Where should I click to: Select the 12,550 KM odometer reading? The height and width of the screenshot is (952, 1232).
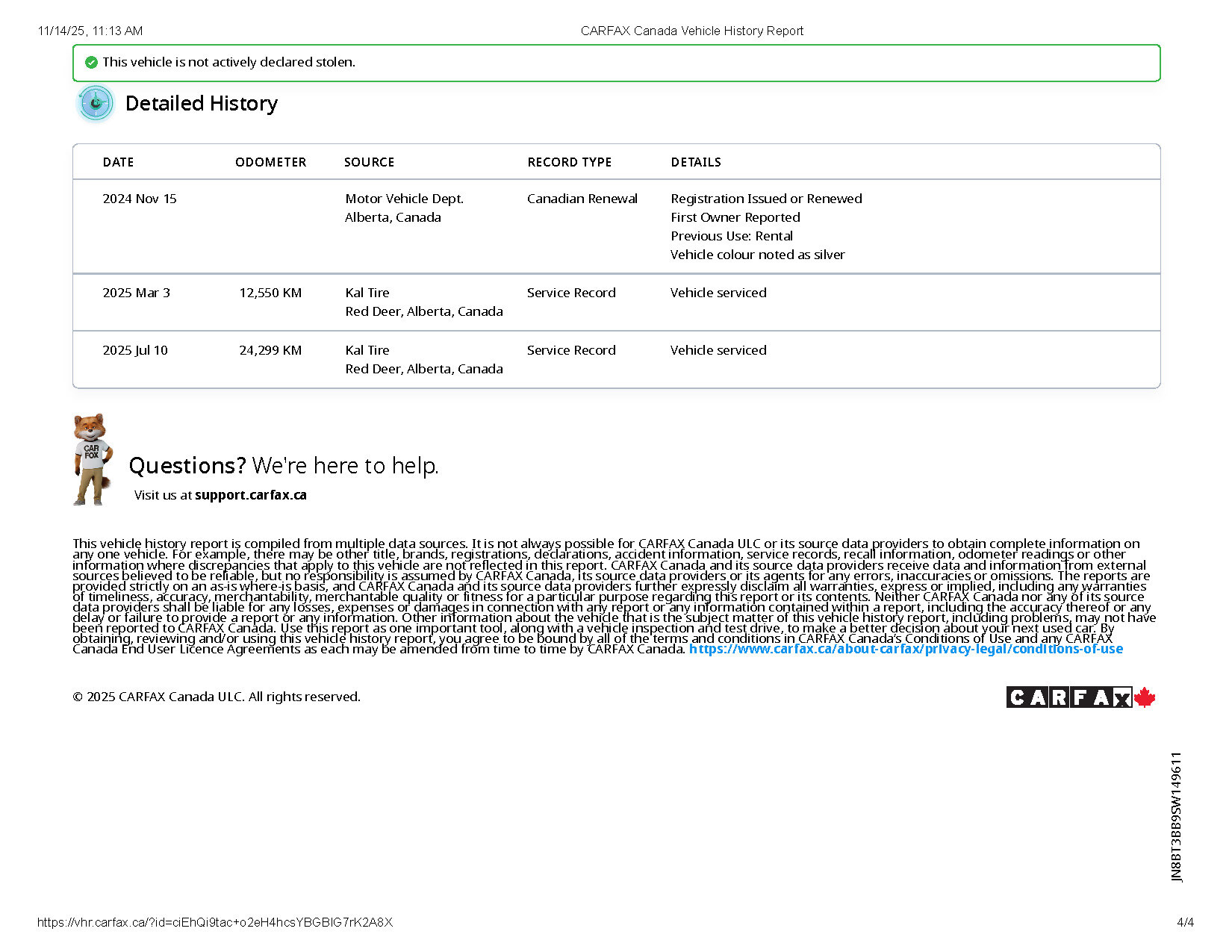point(270,293)
